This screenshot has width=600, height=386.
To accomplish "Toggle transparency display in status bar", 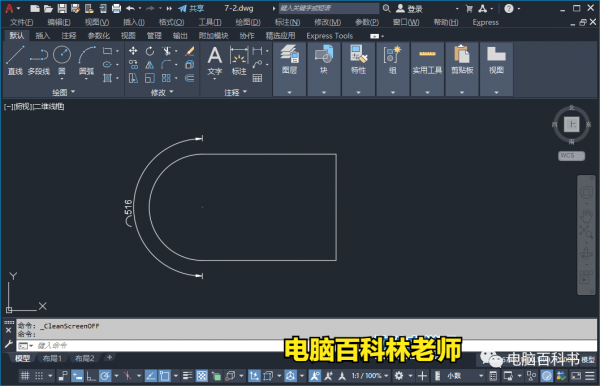I will tap(202, 376).
